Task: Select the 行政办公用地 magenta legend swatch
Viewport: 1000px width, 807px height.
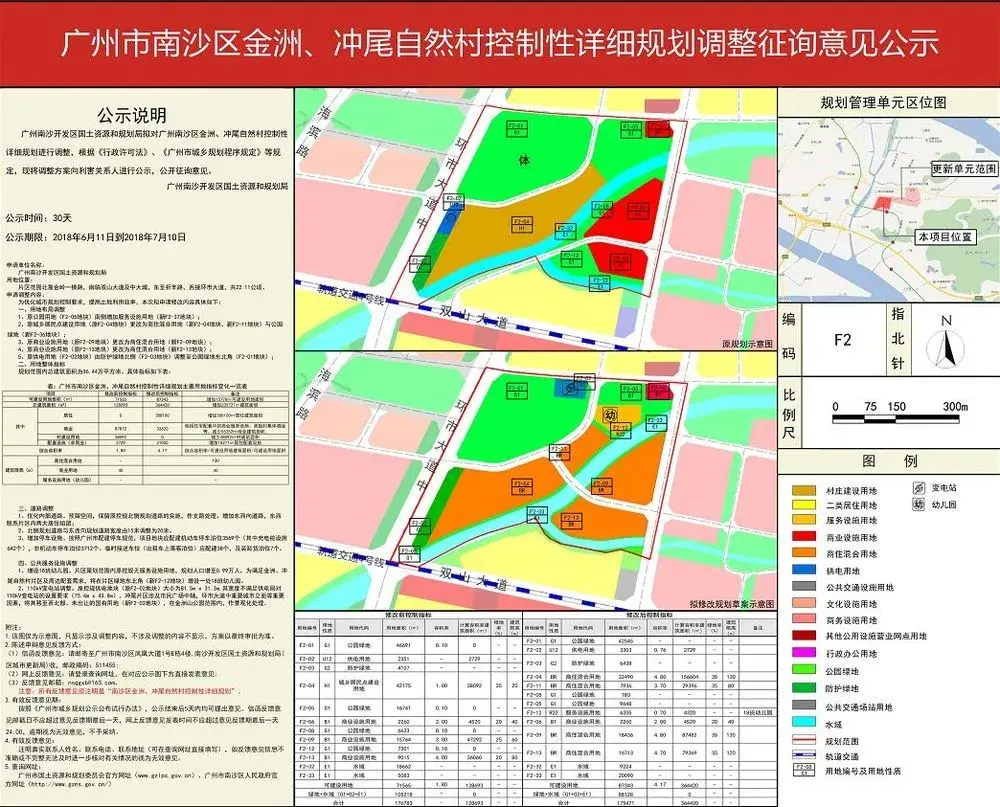Action: 804,653
